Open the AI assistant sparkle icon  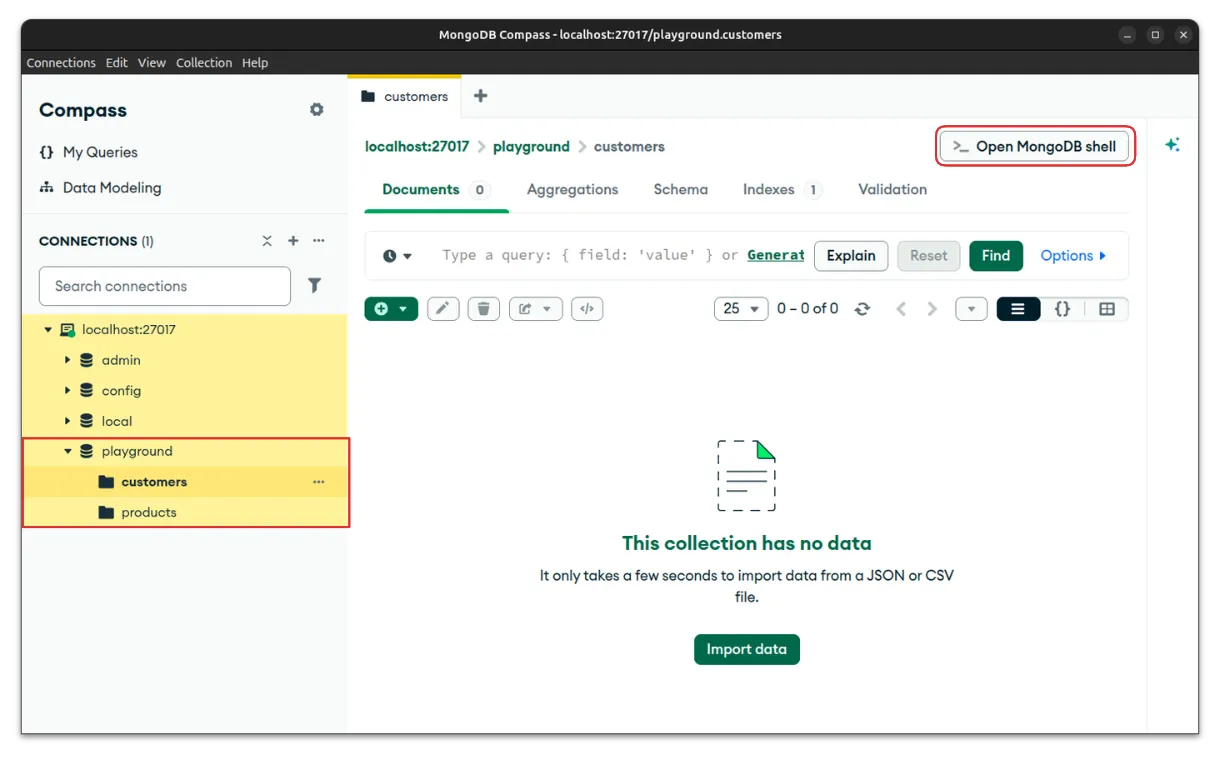coord(1172,145)
